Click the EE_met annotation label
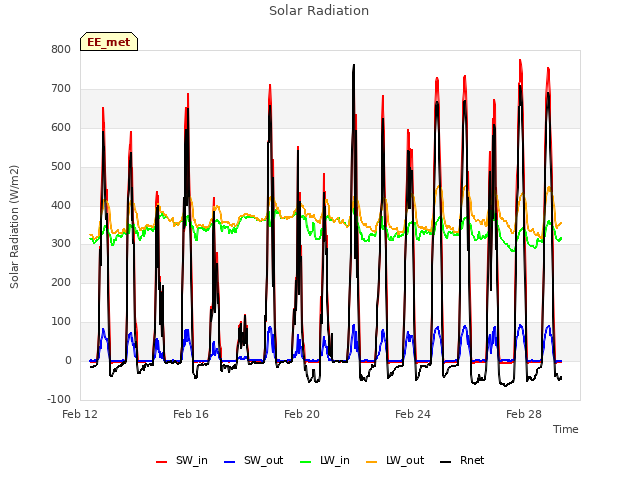Screen dimensions: 640x480 coord(109,42)
